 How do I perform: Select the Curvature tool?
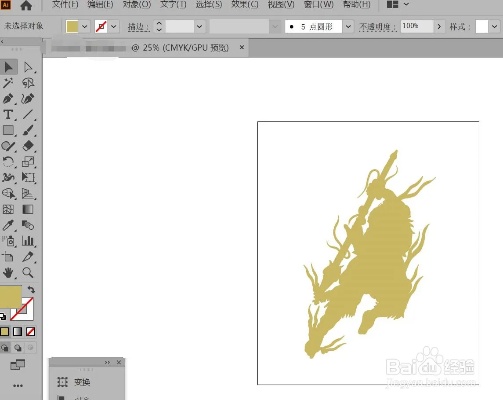(28, 99)
